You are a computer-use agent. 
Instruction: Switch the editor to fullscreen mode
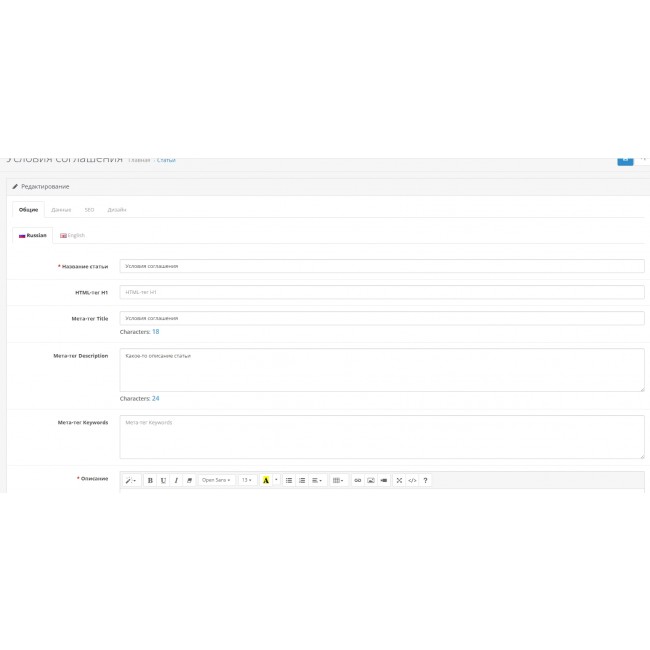[399, 480]
